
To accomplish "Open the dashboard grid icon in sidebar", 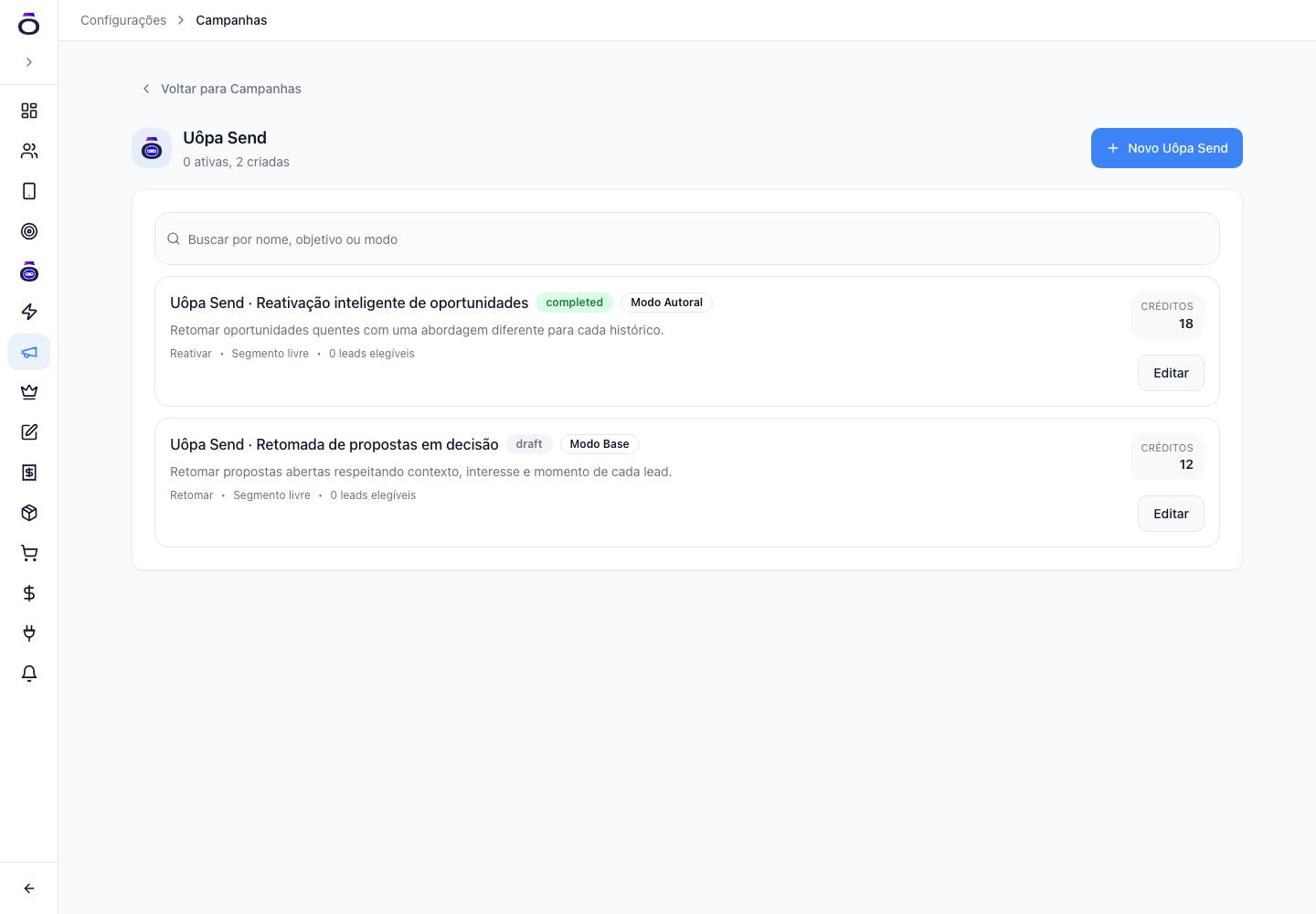I will click(x=29, y=111).
